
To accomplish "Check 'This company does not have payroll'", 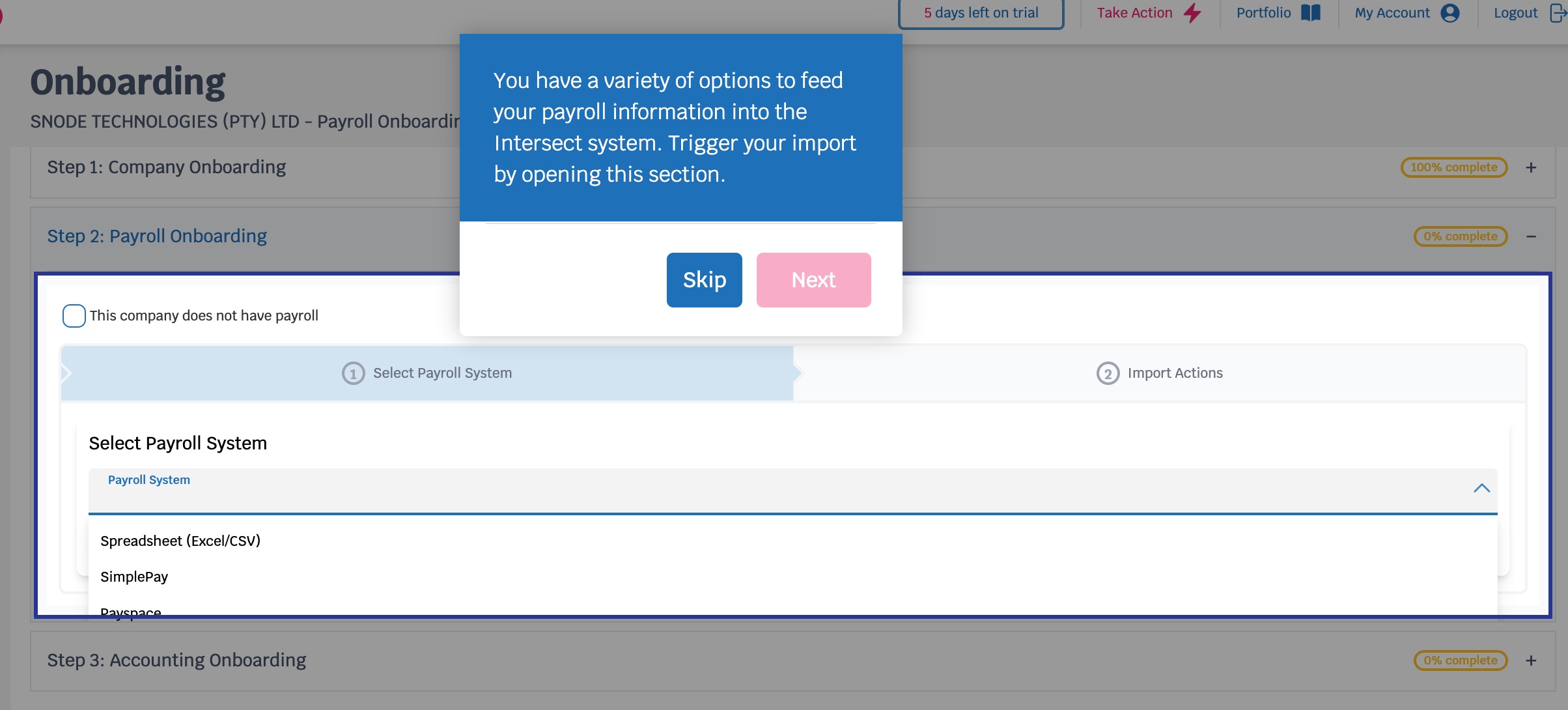I will click(74, 316).
